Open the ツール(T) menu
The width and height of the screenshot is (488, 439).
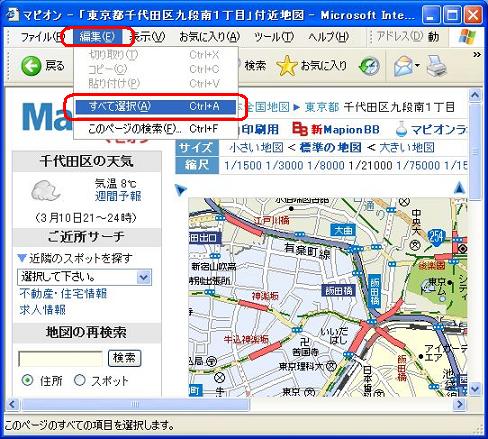274,37
